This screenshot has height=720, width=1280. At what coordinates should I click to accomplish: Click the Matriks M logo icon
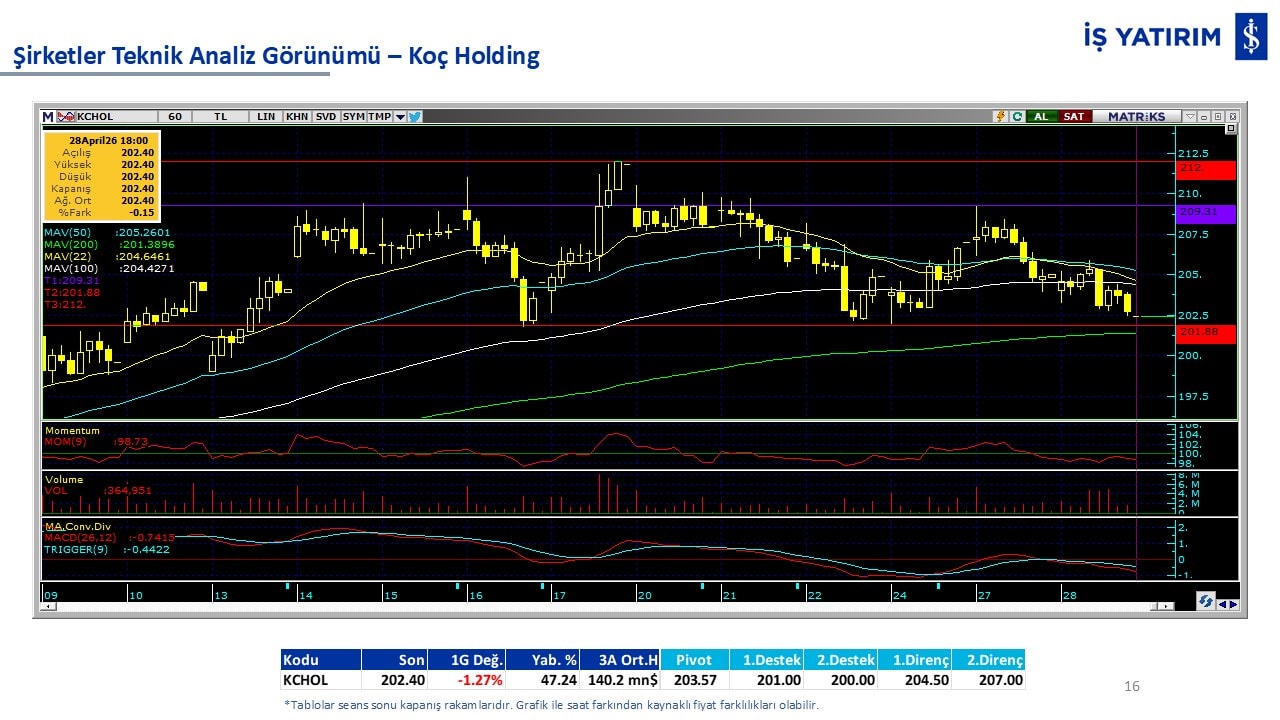(47, 116)
